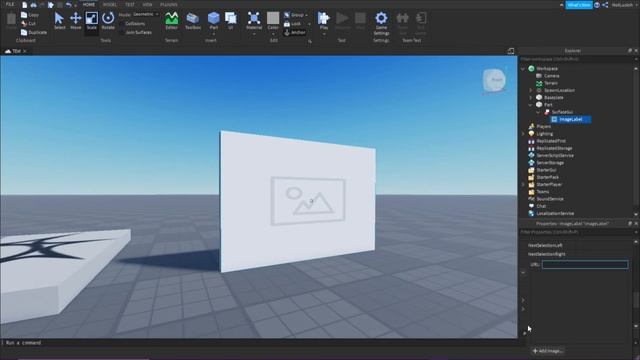Click the Material icon
The height and width of the screenshot is (360, 640).
[x=253, y=18]
